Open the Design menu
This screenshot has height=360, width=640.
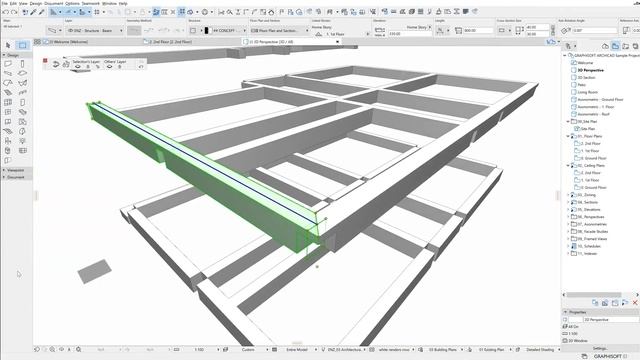coord(36,3)
